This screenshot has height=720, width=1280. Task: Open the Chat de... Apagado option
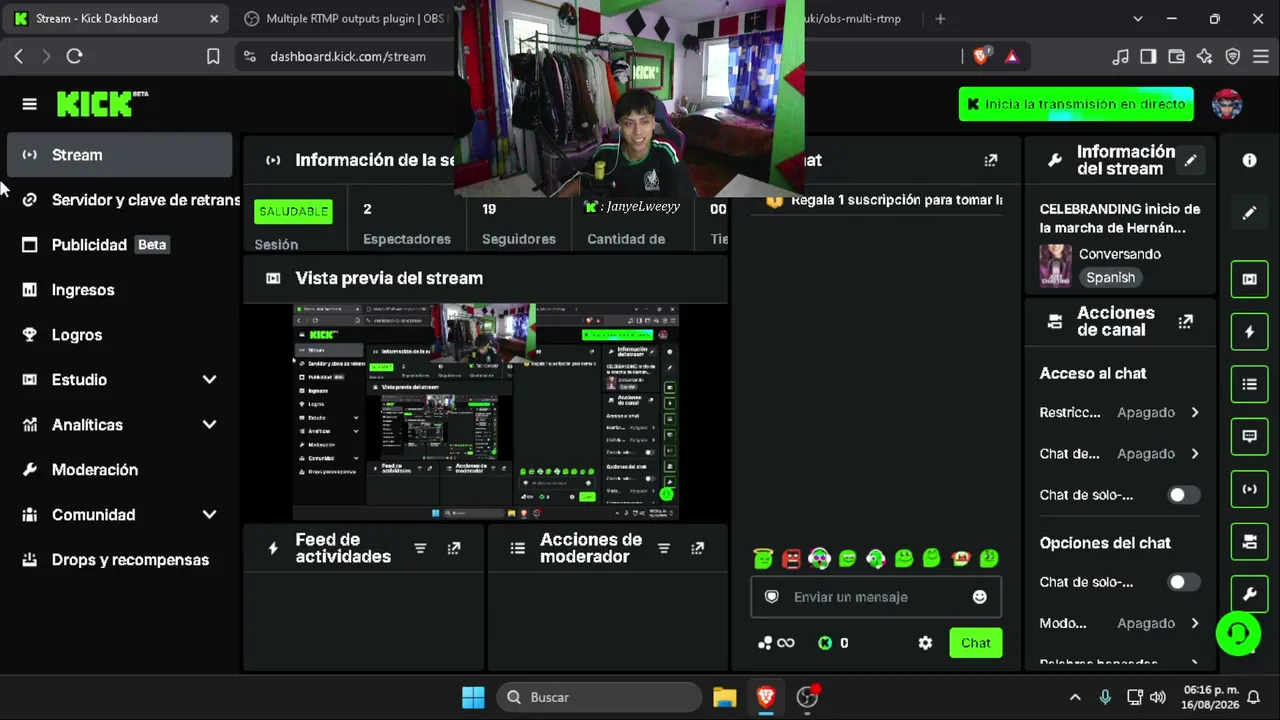pyautogui.click(x=1120, y=453)
